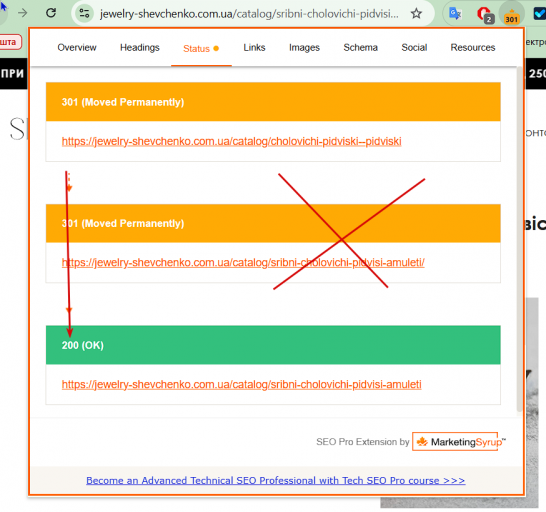Click the SEO Pro Extension by text
The height and width of the screenshot is (512, 546).
click(x=362, y=442)
